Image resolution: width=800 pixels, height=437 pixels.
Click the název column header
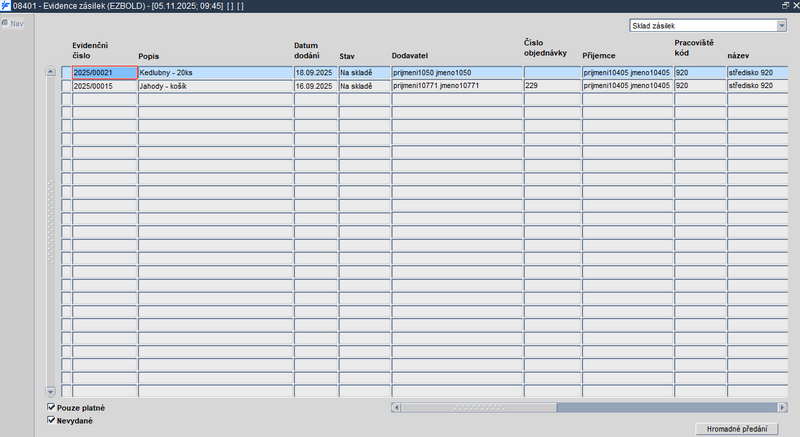pos(738,56)
